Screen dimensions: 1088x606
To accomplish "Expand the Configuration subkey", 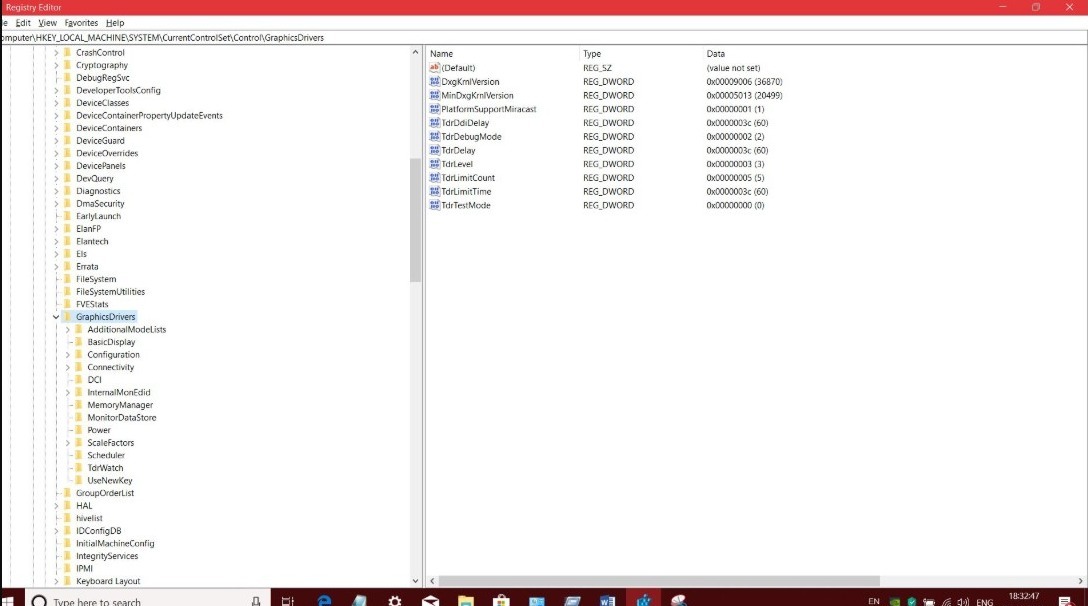I will point(68,355).
